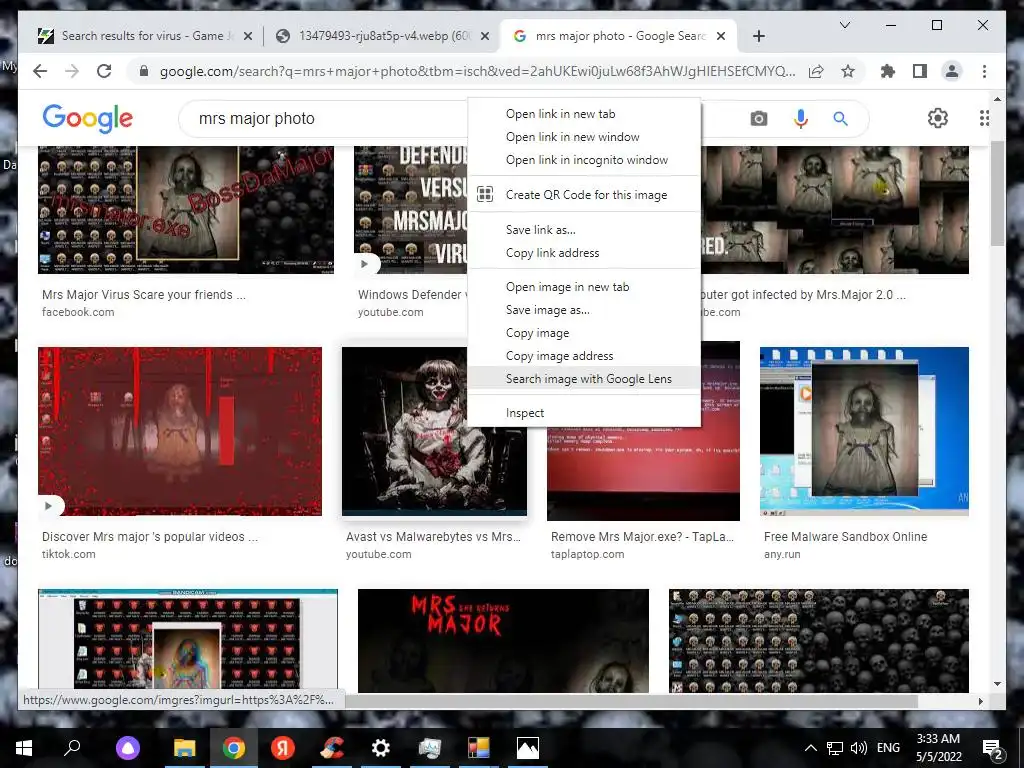Open Free Malware Sandbox Online result
This screenshot has width=1024, height=768.
point(845,537)
